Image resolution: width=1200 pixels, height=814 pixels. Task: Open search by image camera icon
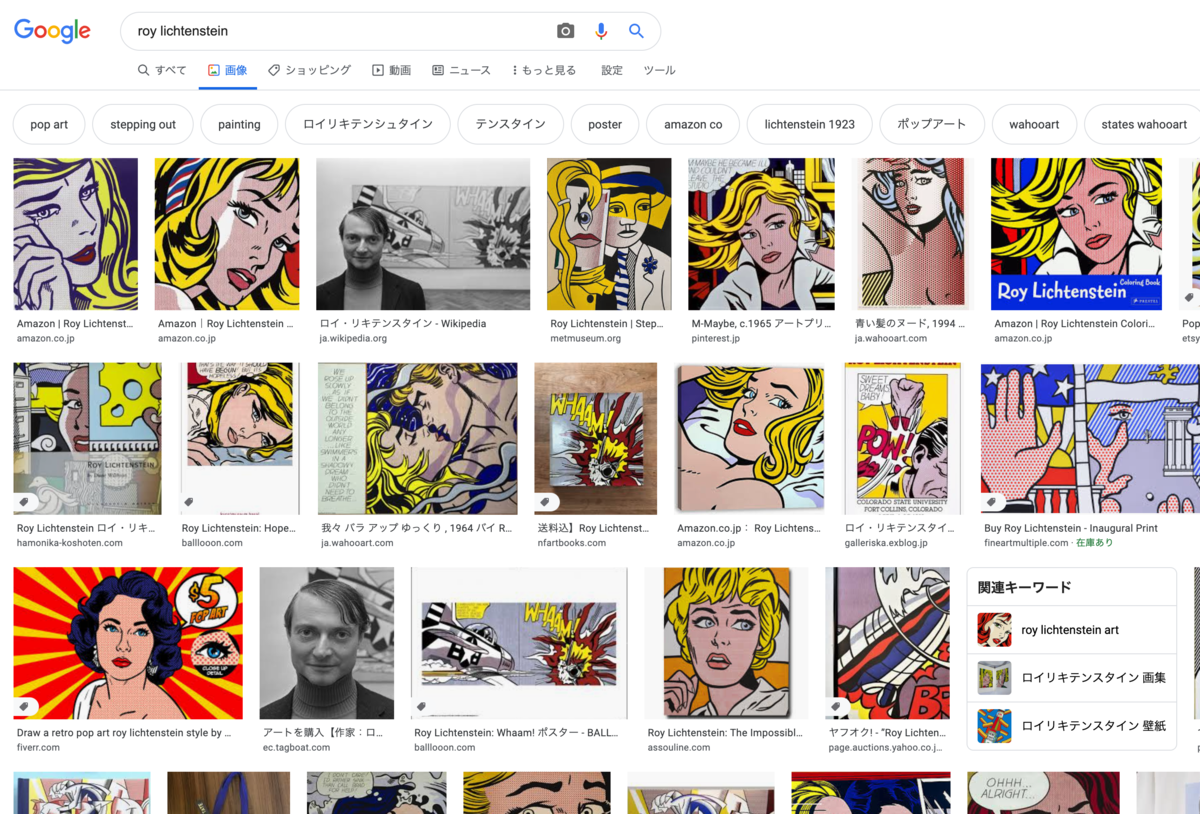tap(566, 31)
